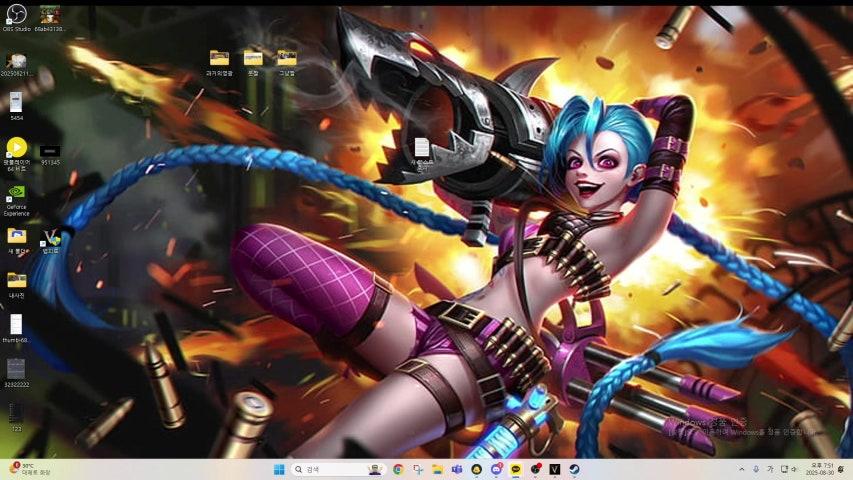Open the weather widget on taskbar
Image resolution: width=853 pixels, height=480 pixels.
pos(30,469)
